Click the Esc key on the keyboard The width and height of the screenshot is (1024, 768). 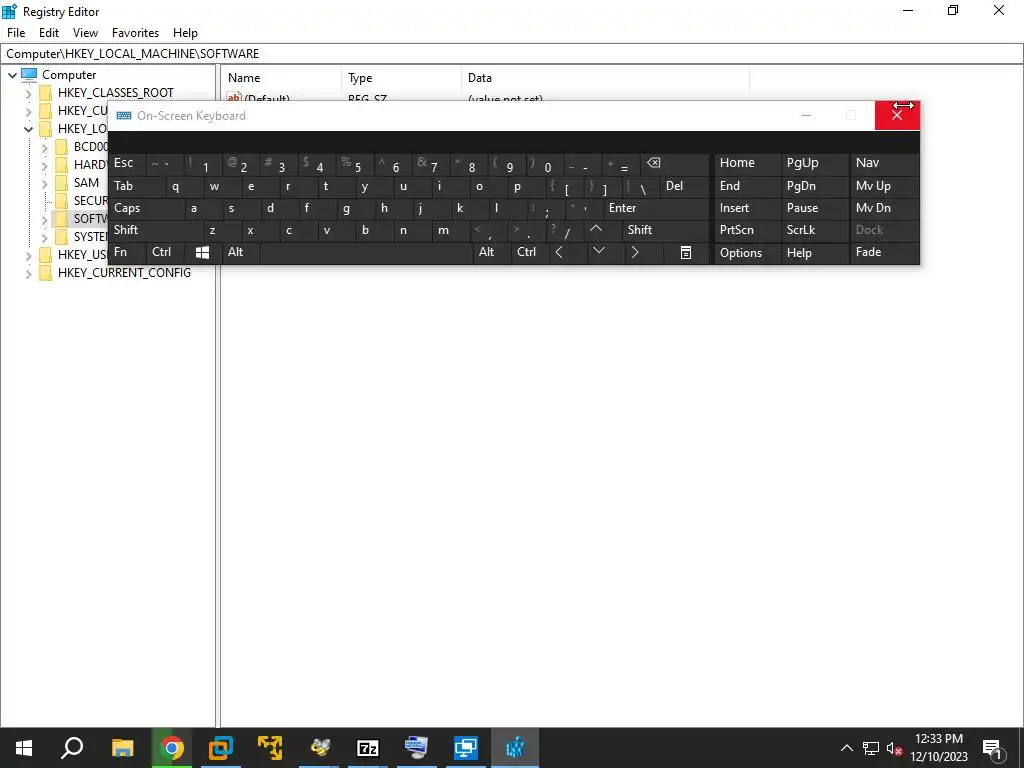click(x=127, y=163)
